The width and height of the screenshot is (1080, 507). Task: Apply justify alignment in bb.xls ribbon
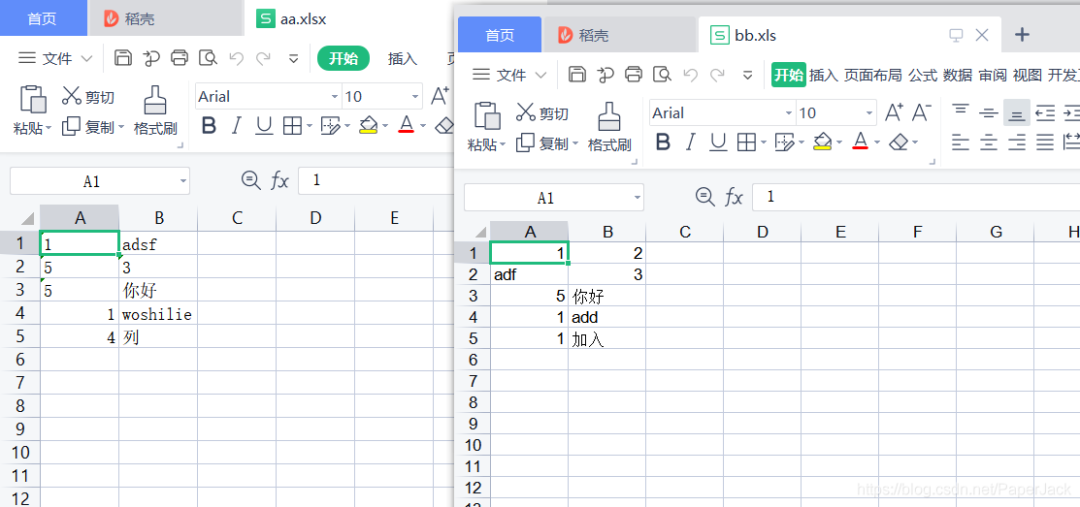point(1045,143)
